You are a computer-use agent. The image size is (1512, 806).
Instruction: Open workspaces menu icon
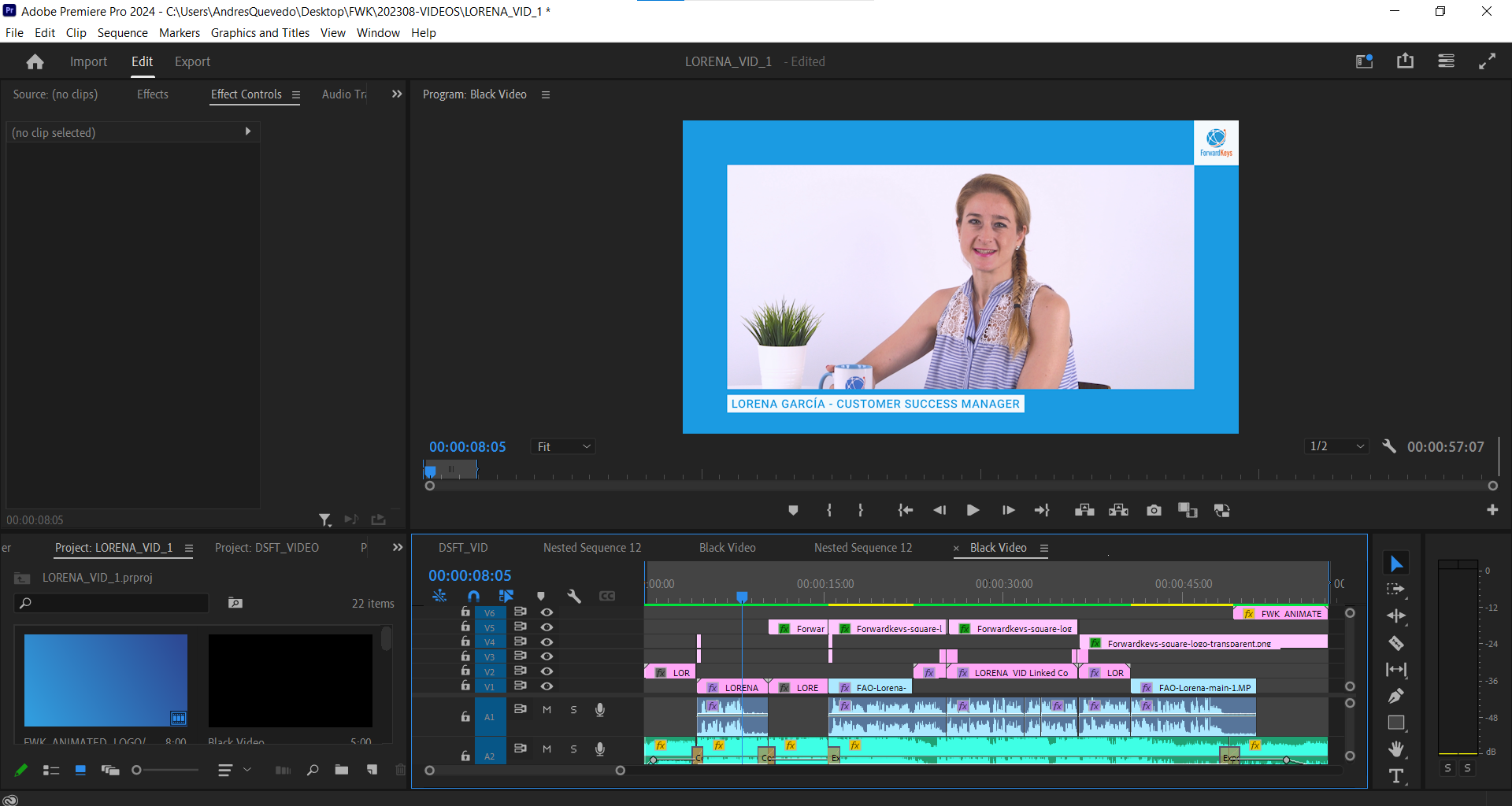point(1446,61)
